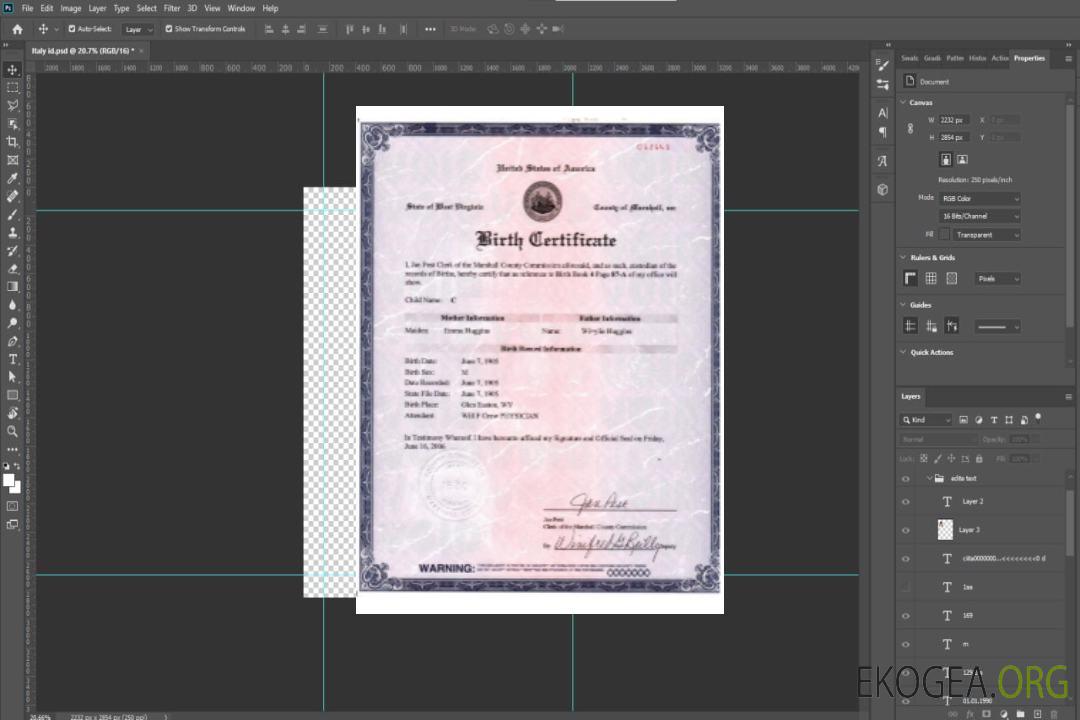This screenshot has height=720, width=1080.
Task: Select the Brush tool
Action: pyautogui.click(x=12, y=214)
